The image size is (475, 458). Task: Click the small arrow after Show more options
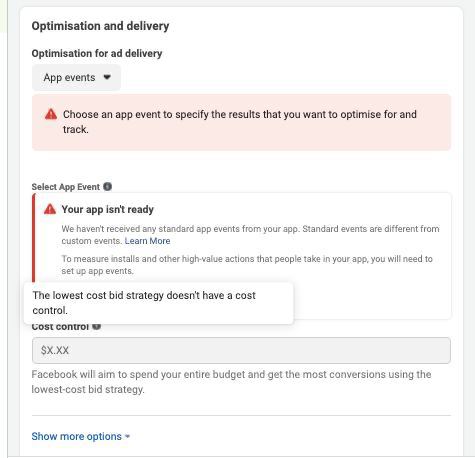[x=127, y=436]
